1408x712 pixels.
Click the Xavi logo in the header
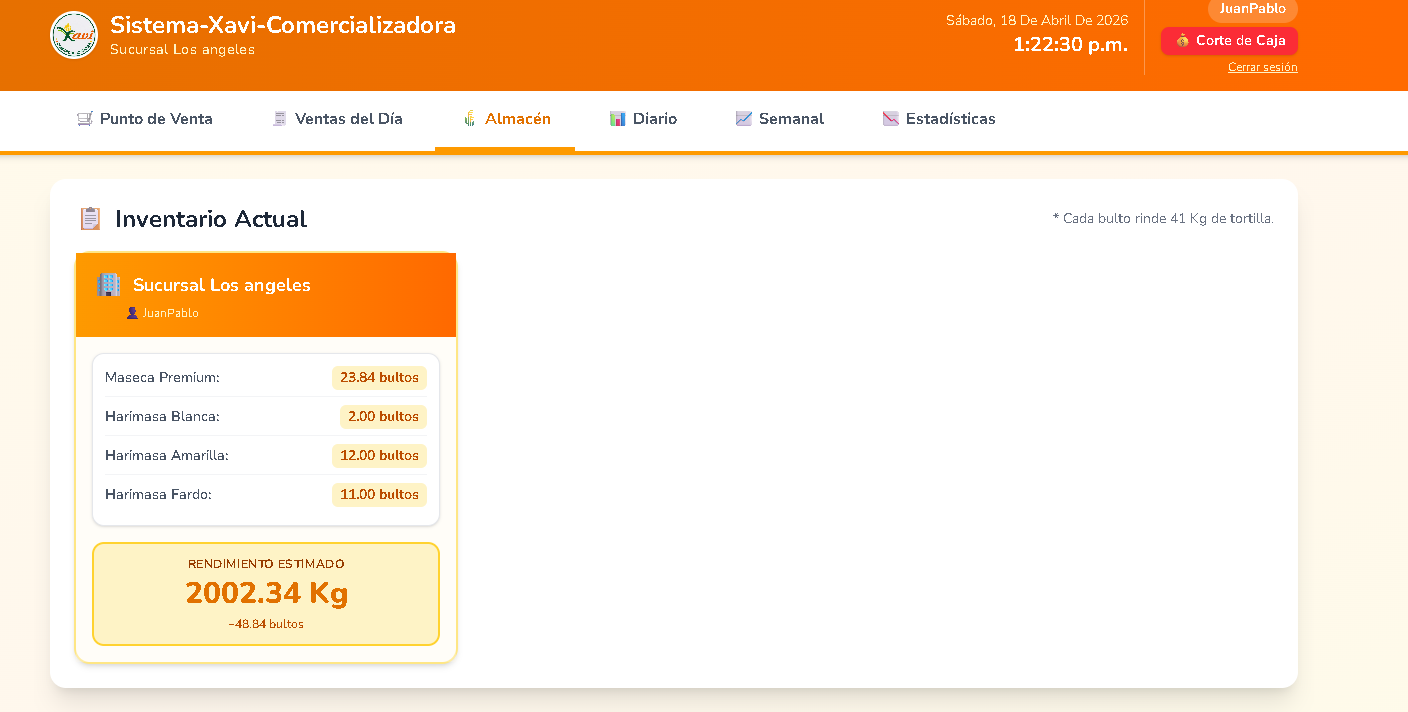tap(73, 35)
